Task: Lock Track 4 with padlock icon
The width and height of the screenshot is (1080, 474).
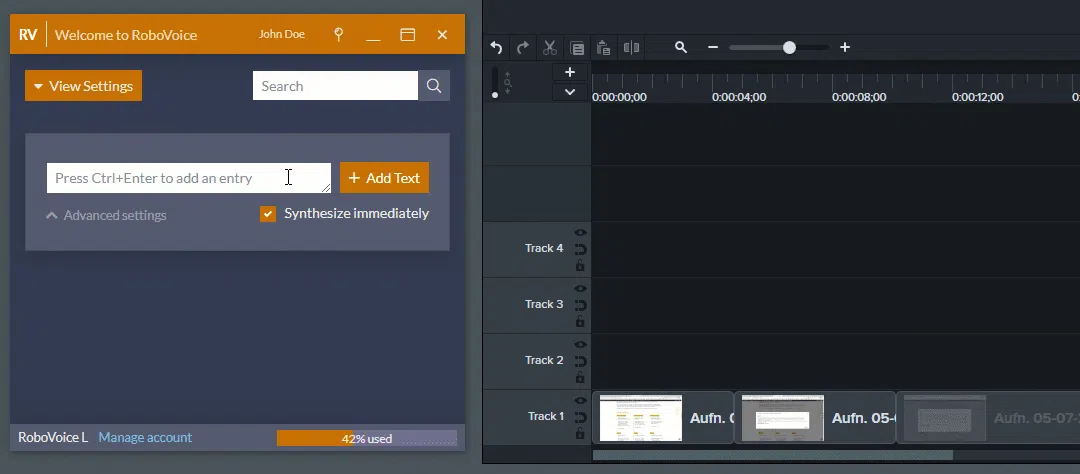Action: click(x=580, y=265)
